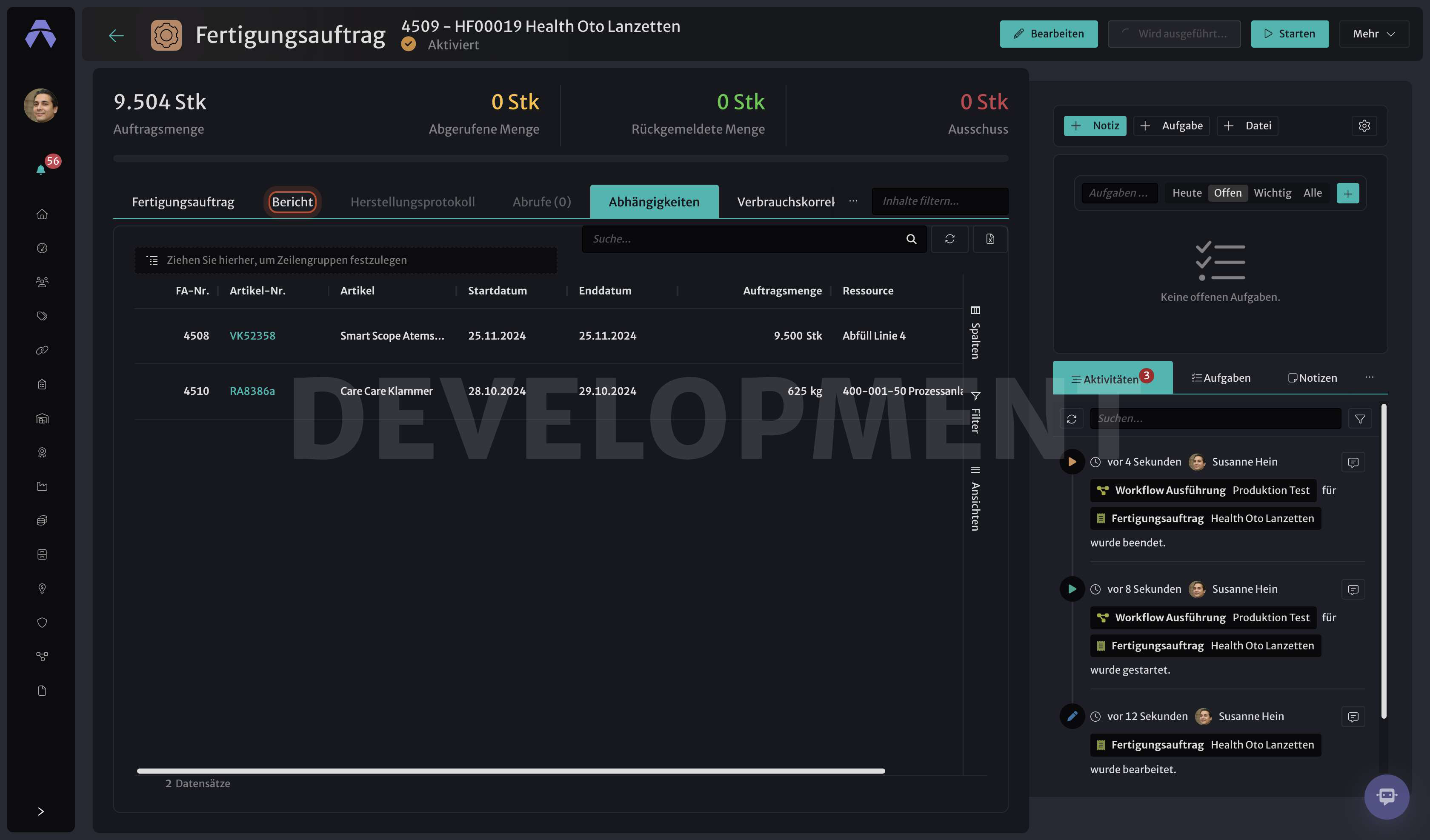Open comment on 'vor 8 Sekunden' activity
The image size is (1430, 840).
(1353, 590)
